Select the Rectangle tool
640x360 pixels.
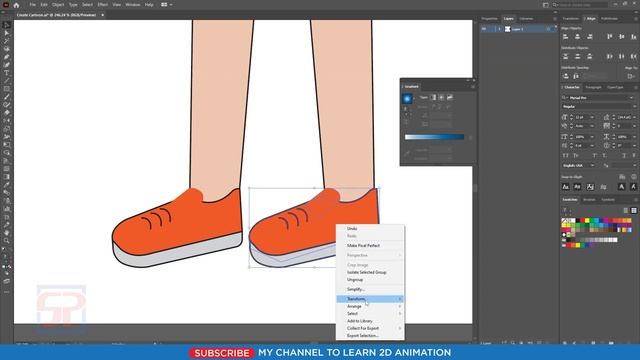coord(7,89)
